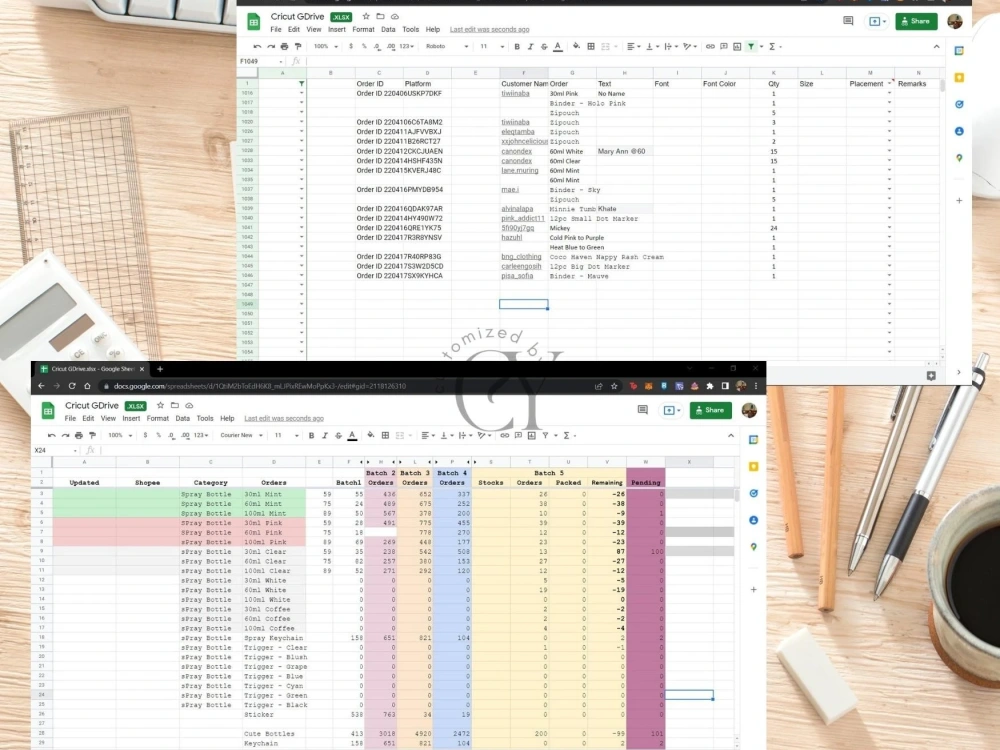Open the Tasks side panel in lower window
1000x750 pixels.
click(754, 494)
